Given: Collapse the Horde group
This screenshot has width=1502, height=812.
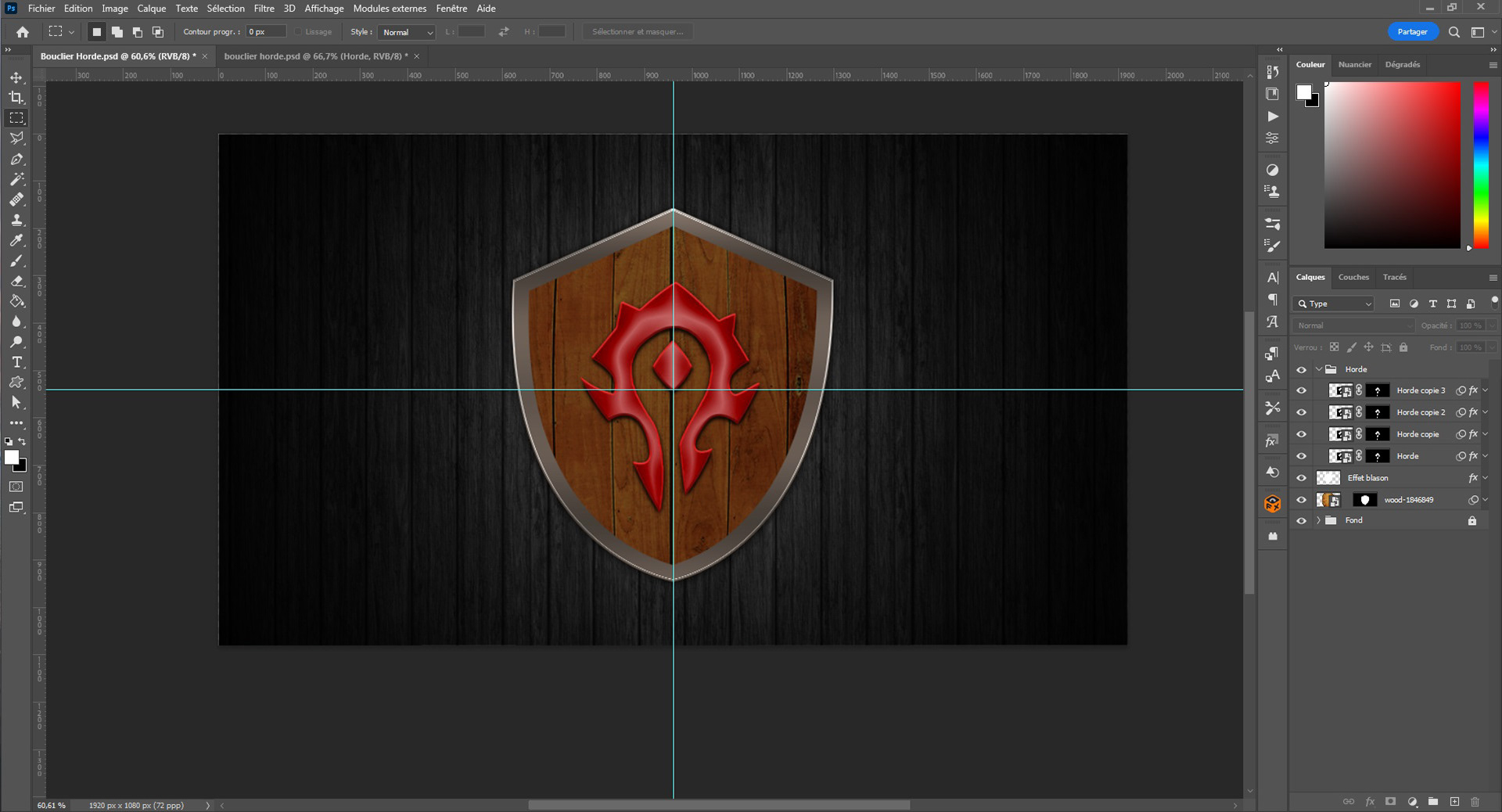Looking at the screenshot, I should (1319, 369).
